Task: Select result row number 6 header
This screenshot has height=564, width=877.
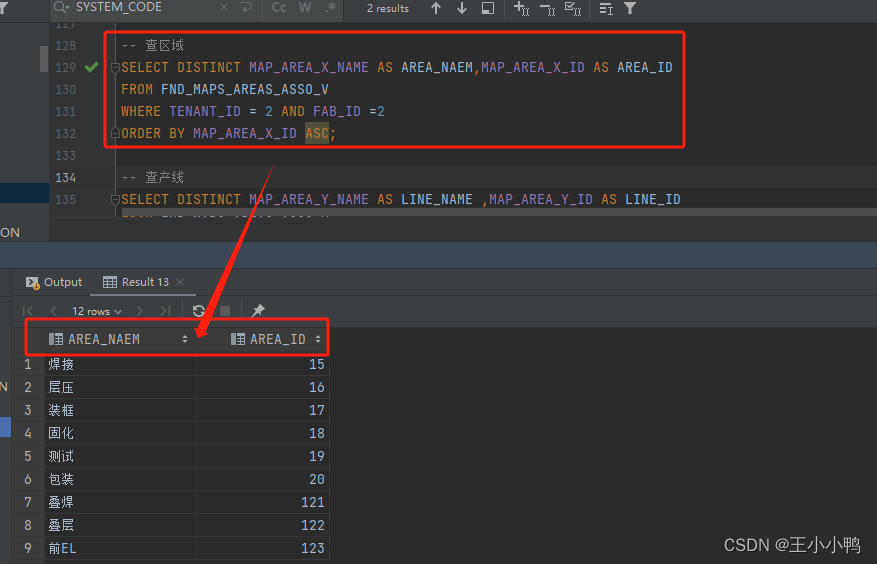Action: pos(28,479)
